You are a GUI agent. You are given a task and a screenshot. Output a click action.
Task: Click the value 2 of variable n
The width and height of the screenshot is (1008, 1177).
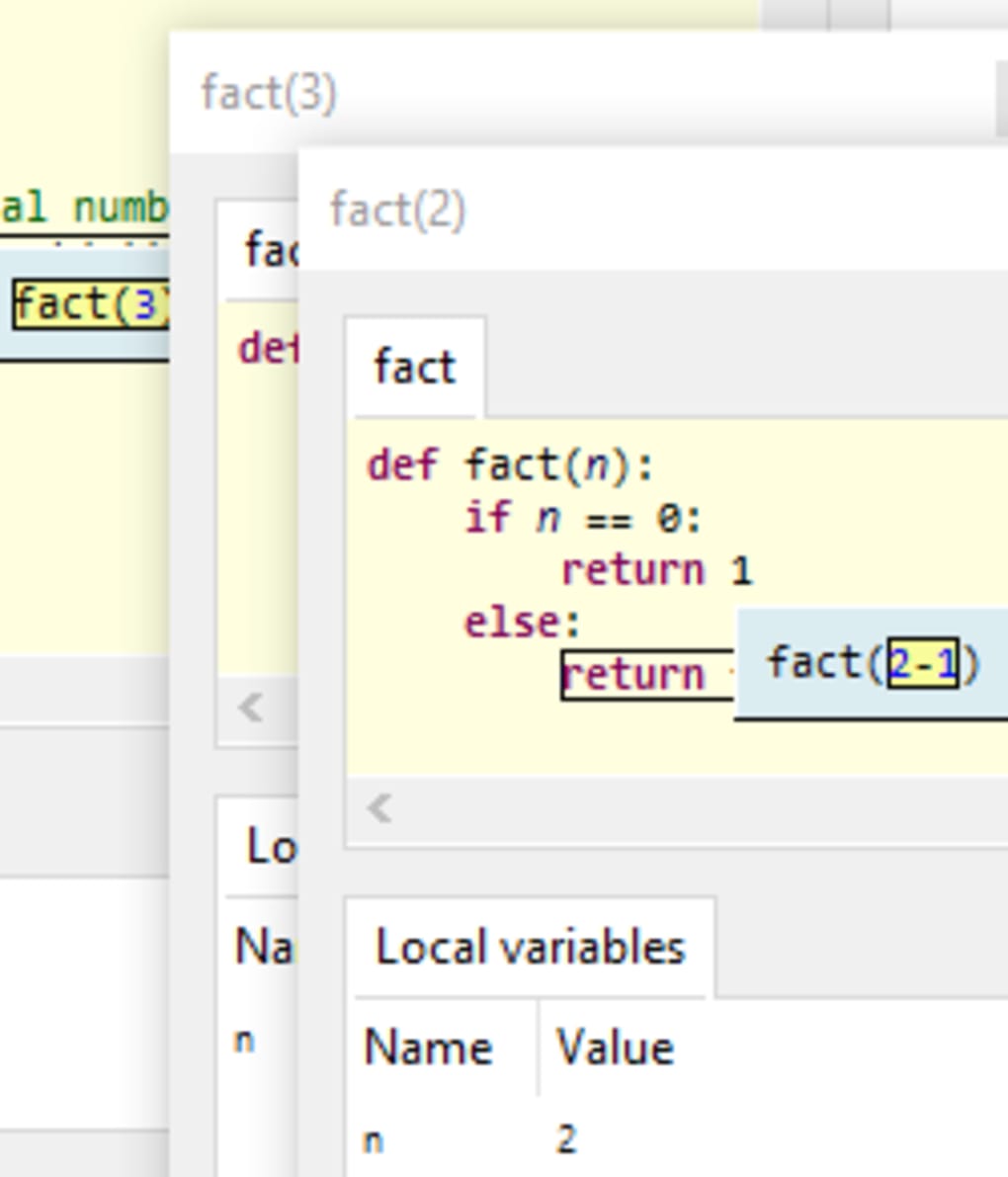click(x=566, y=1140)
